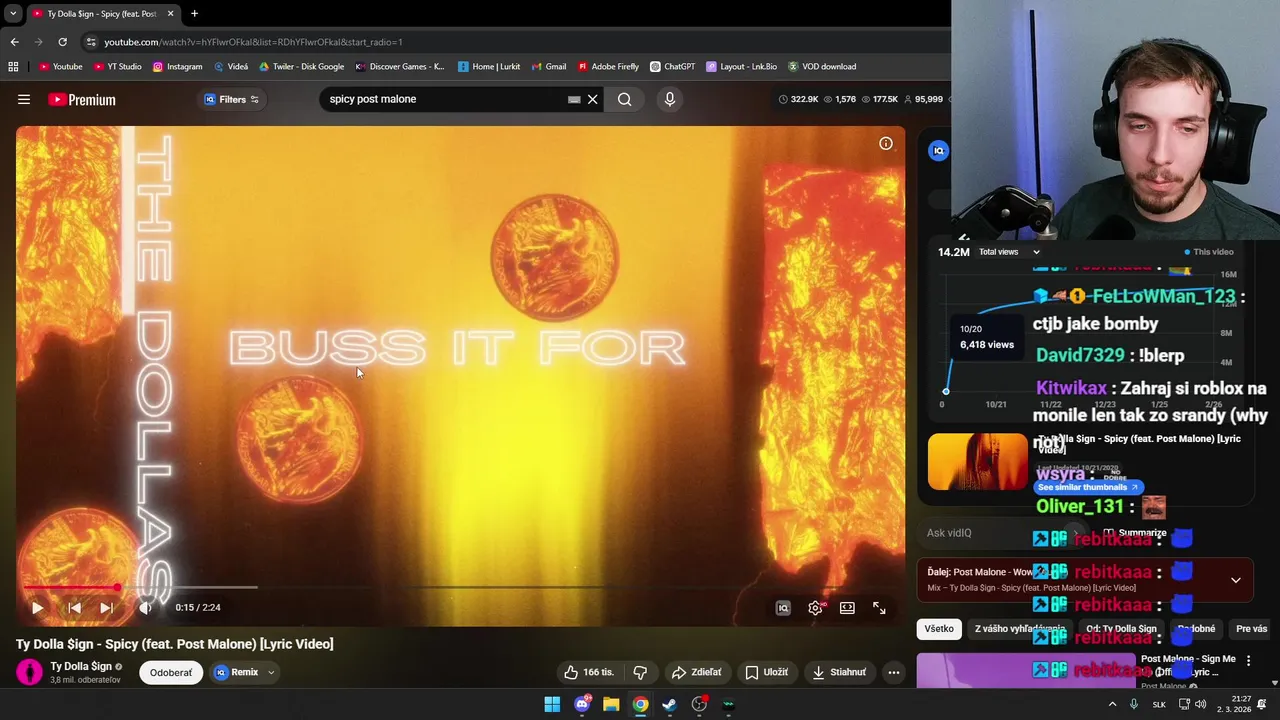Open the Gmail bookmark
Screen dimensions: 1280x720
[549, 67]
